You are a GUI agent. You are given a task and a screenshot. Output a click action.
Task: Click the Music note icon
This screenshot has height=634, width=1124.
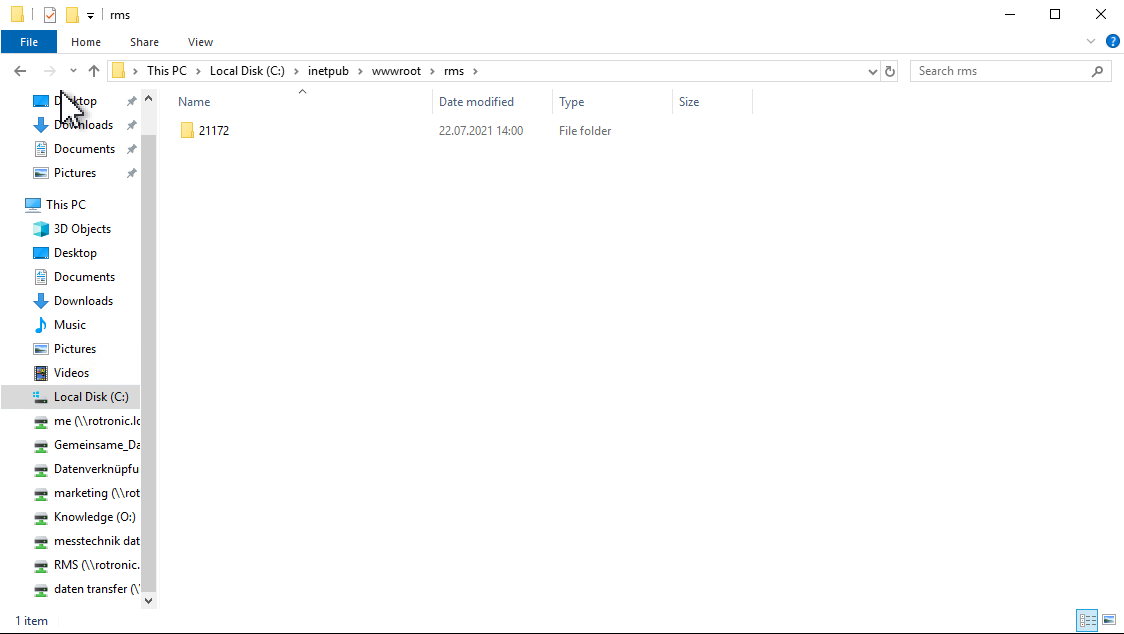coord(41,325)
